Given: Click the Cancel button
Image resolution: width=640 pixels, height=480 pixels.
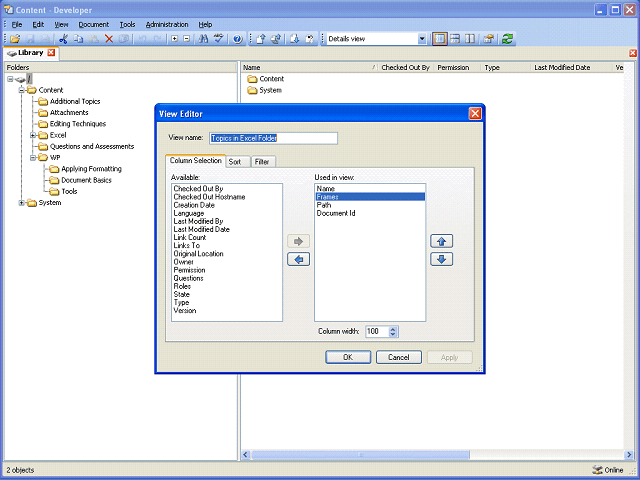Looking at the screenshot, I should tap(399, 357).
